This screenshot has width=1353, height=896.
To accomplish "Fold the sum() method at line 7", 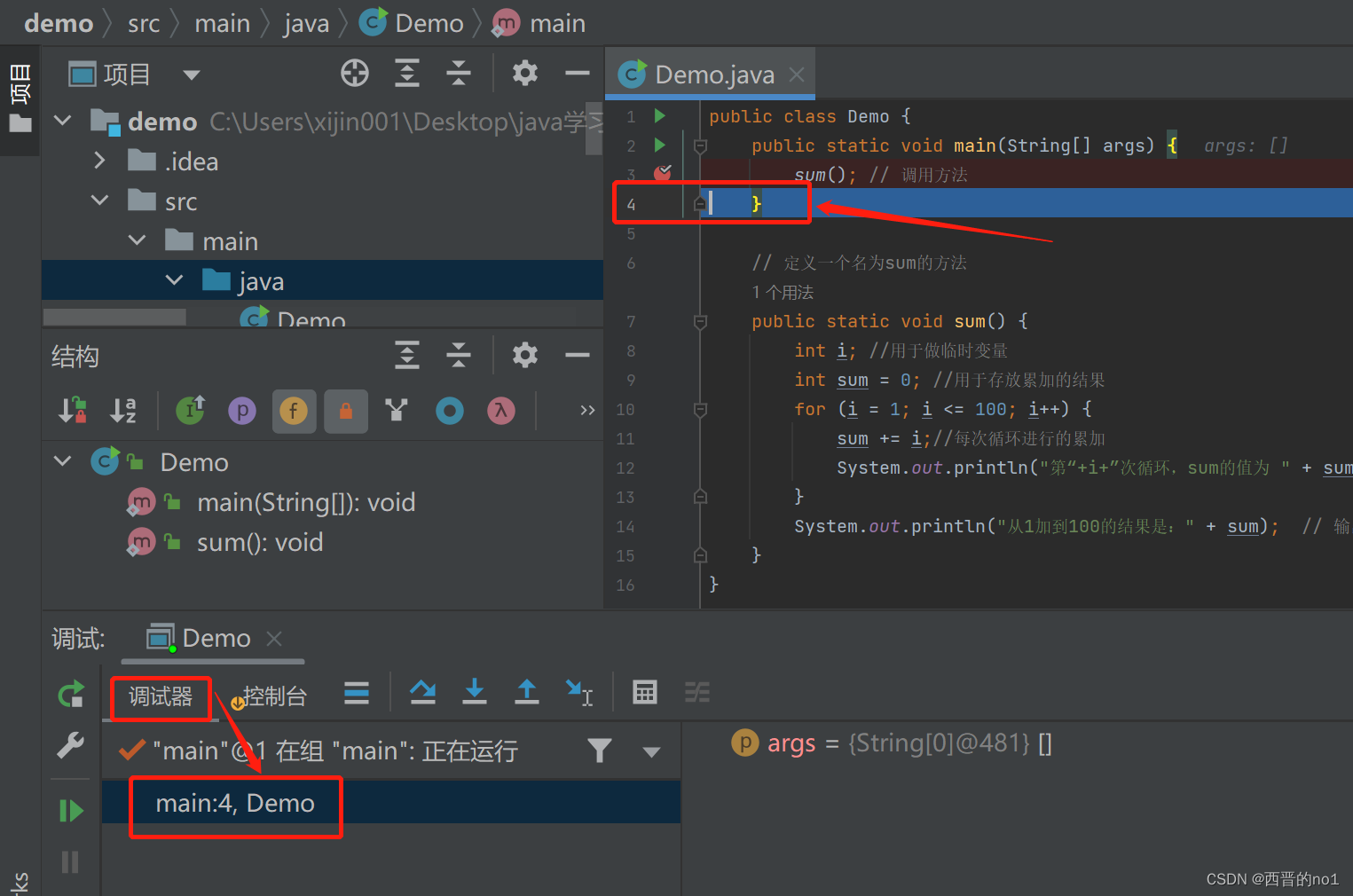I will (x=700, y=321).
